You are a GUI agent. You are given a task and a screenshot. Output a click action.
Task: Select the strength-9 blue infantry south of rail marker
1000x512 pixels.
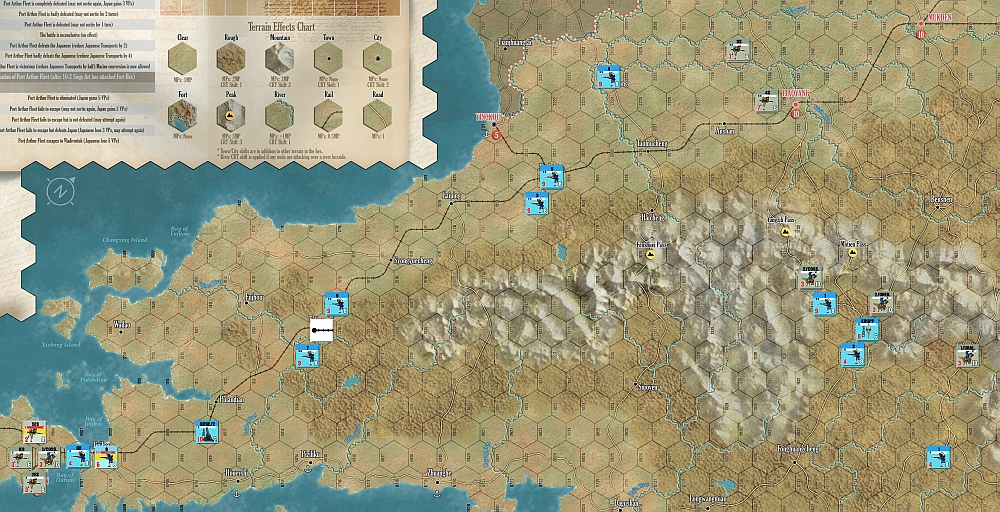coord(307,355)
